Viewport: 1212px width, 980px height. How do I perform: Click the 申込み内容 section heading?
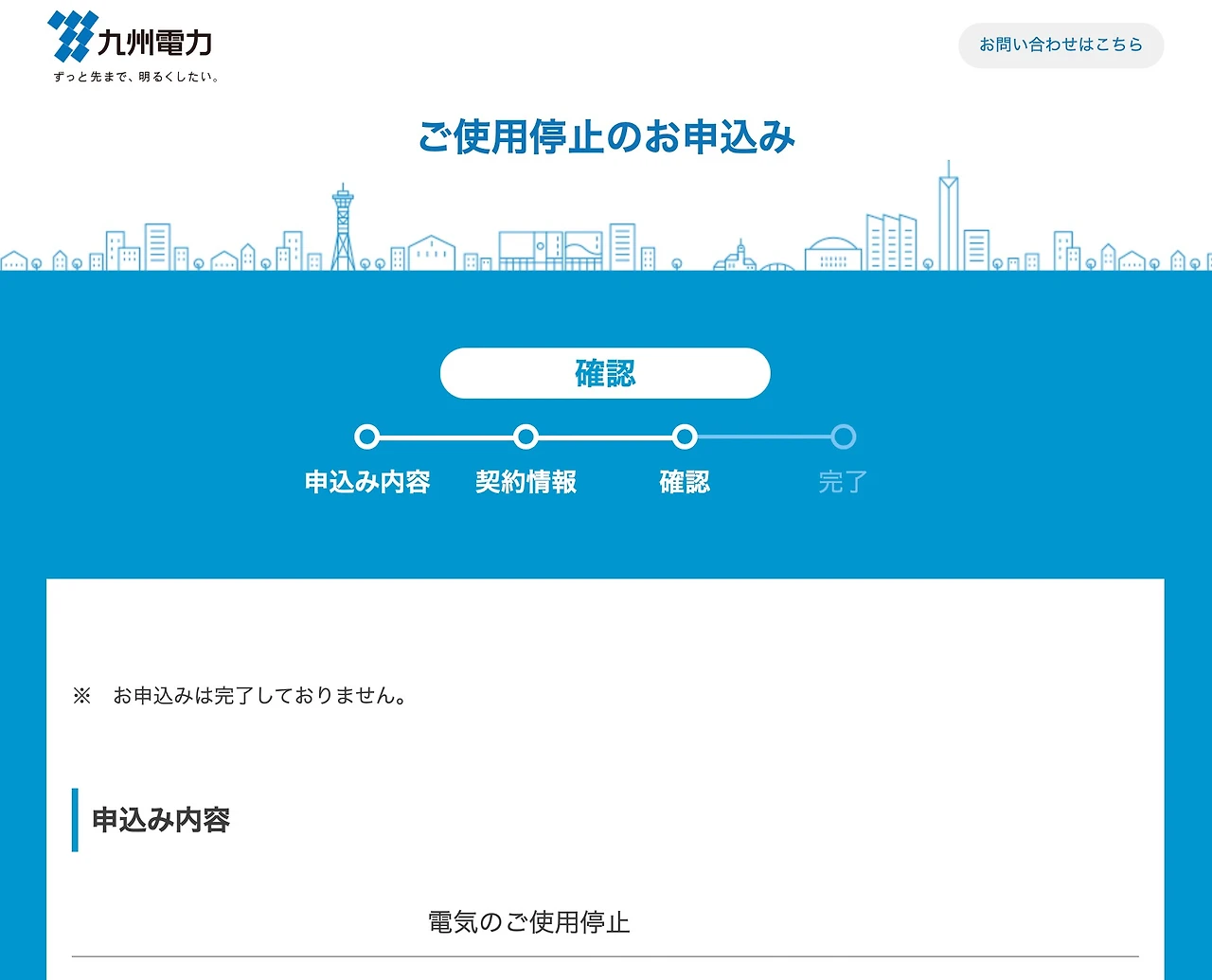tap(161, 820)
